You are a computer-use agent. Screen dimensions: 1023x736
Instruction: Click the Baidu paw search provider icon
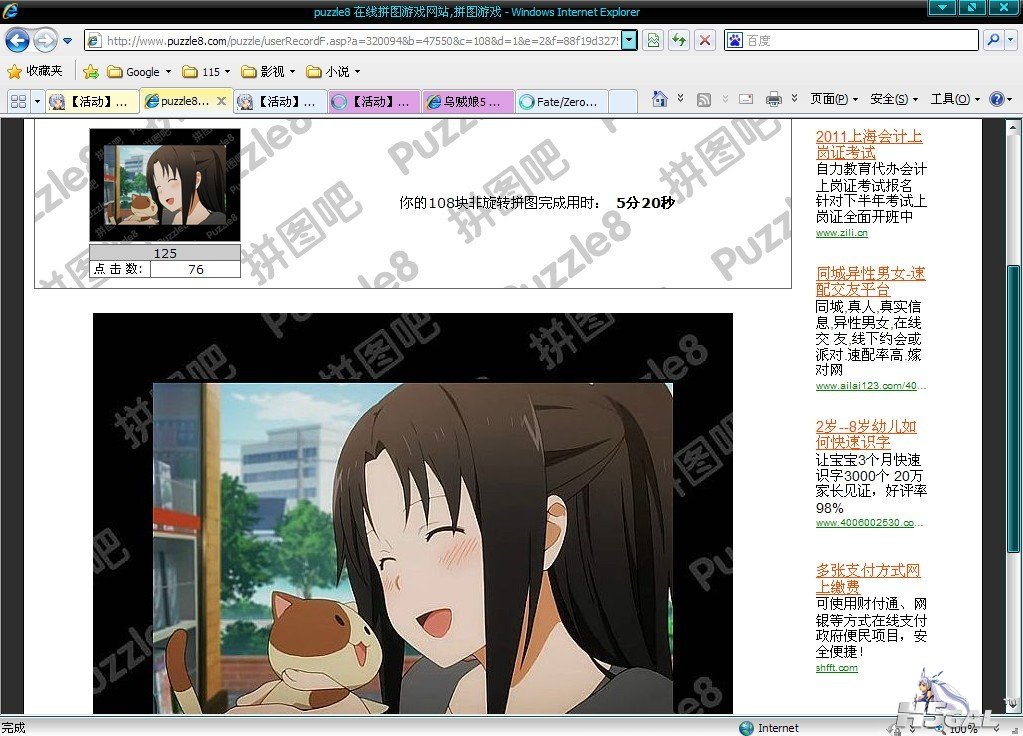(x=735, y=40)
